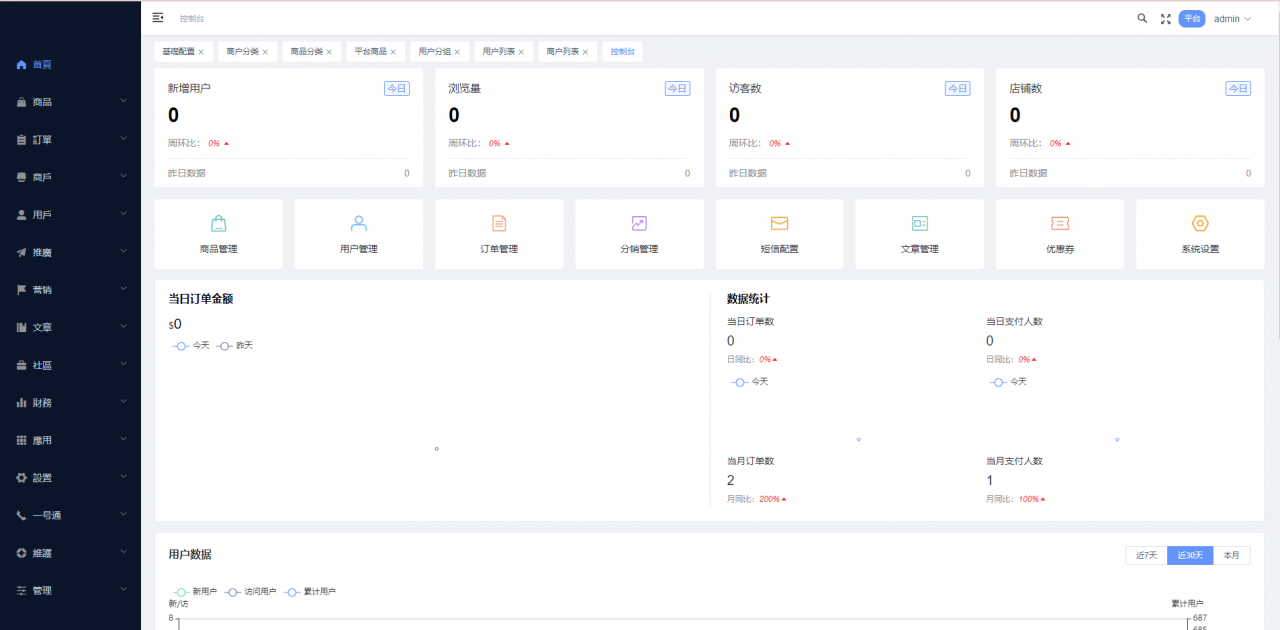Click the 文章 icon in sidebar
The image size is (1280, 630).
point(22,327)
